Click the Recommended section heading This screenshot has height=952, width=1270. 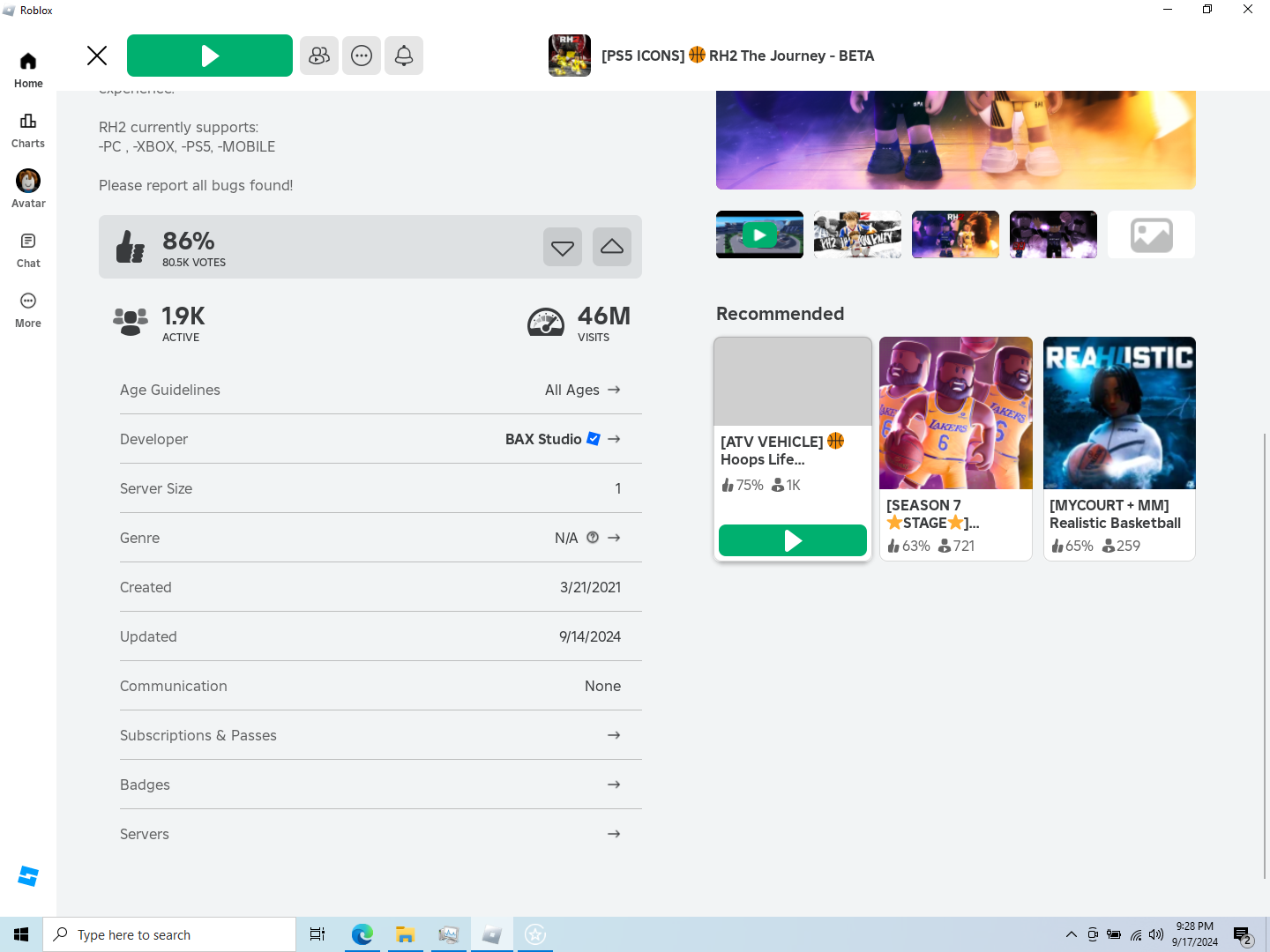pos(780,314)
